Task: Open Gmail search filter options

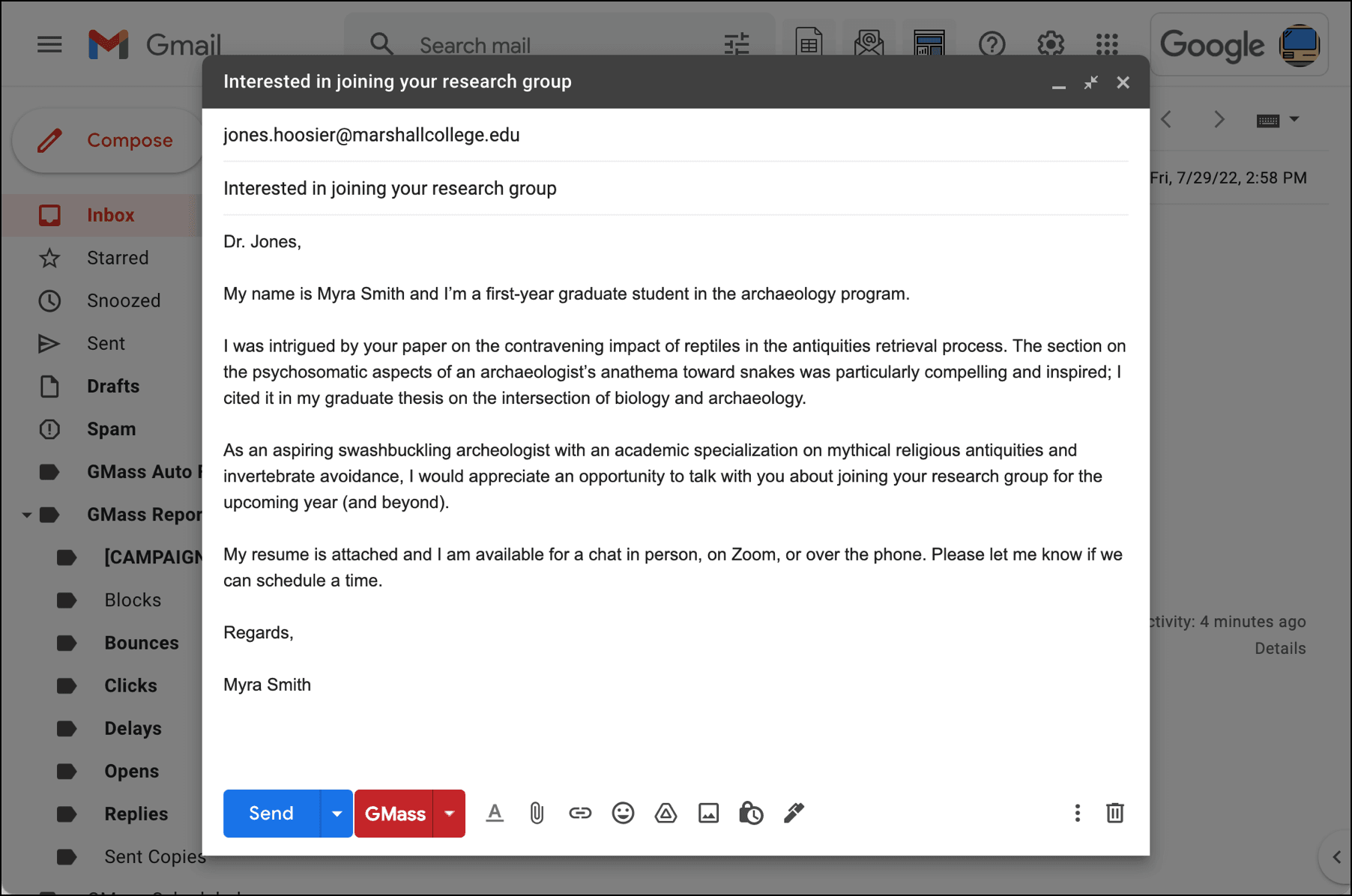Action: tap(737, 44)
